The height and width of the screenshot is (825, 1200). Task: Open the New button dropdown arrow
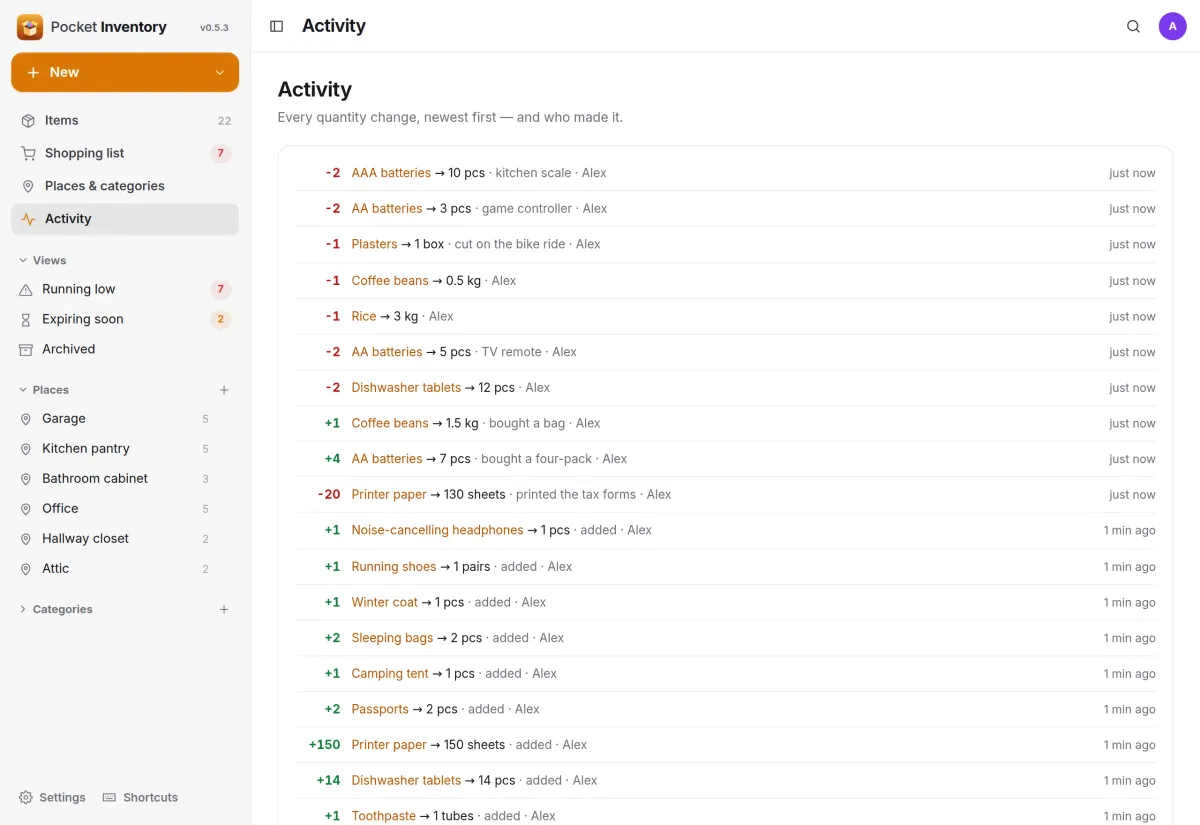click(x=220, y=73)
